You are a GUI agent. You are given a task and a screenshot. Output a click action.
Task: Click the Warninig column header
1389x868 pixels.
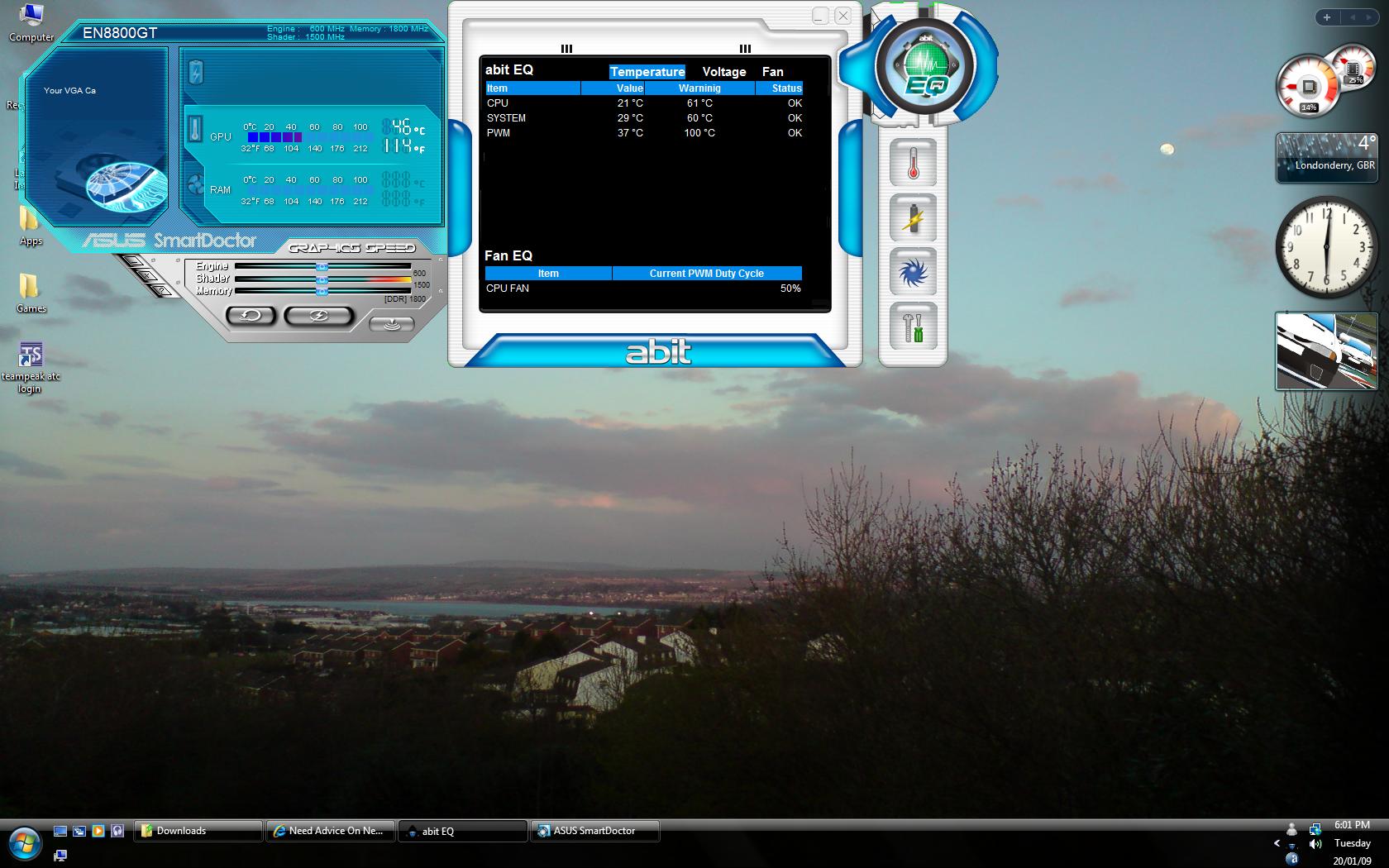(700, 88)
